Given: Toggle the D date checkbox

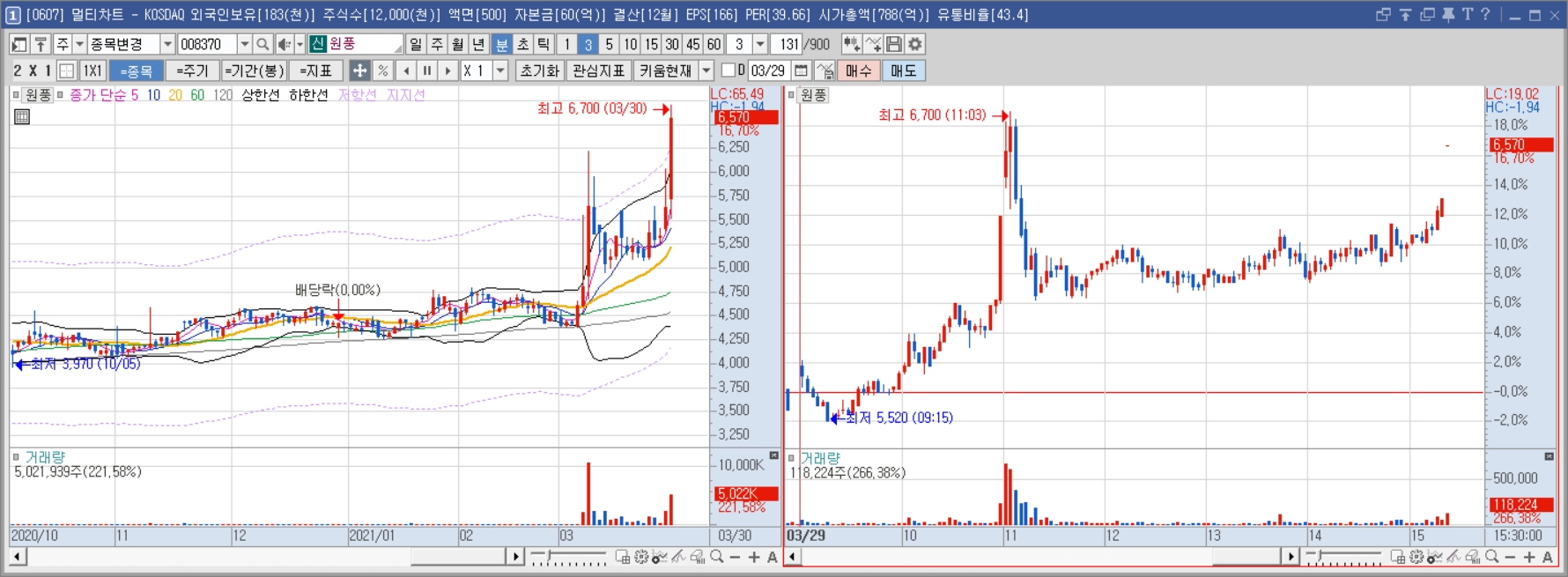Looking at the screenshot, I should click(728, 70).
